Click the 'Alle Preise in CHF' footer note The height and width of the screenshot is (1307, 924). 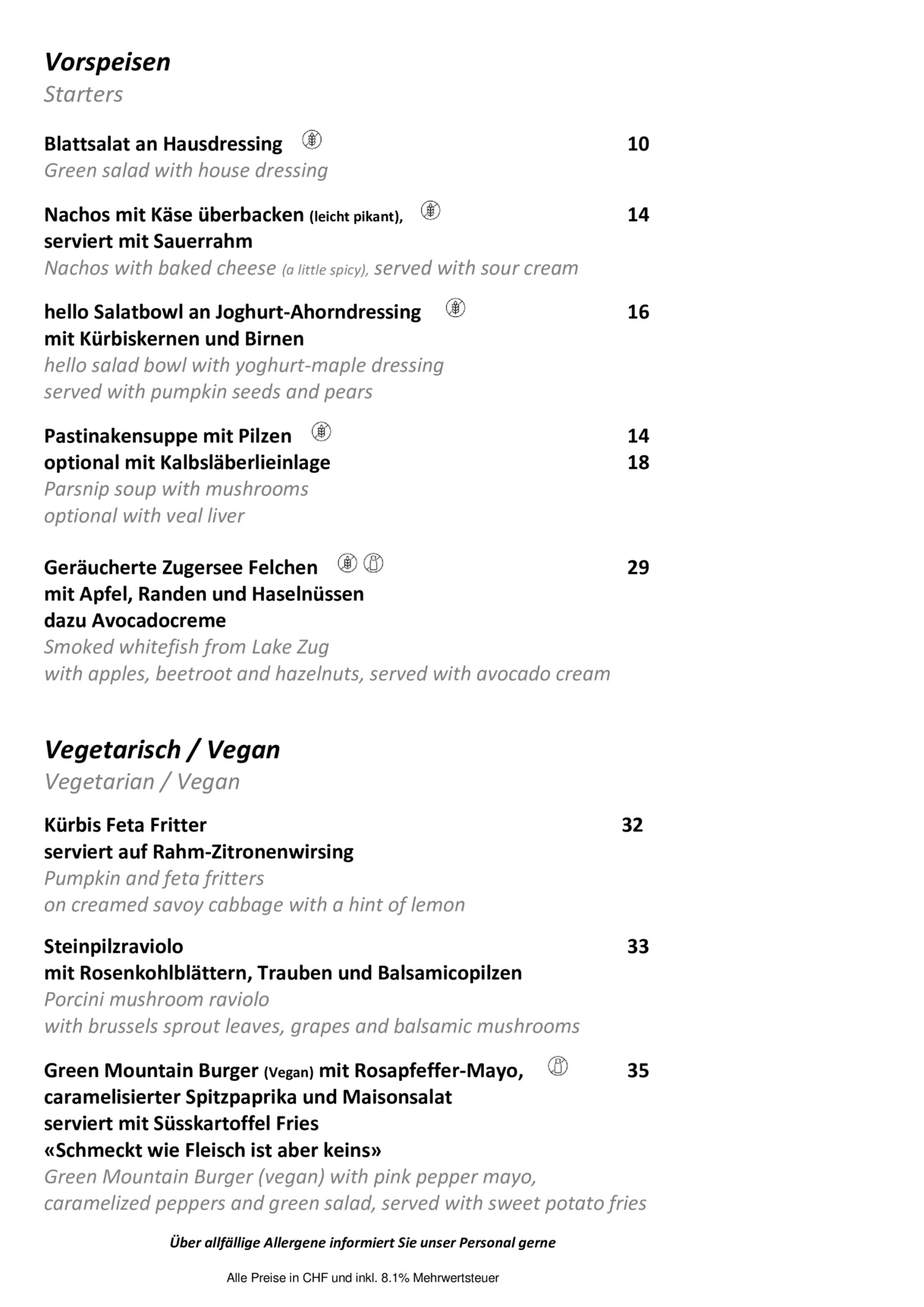363,1278
